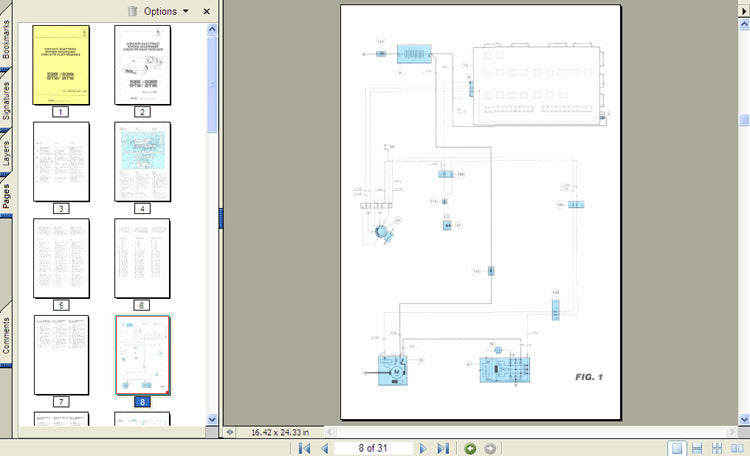Select Continuous page layout
This screenshot has height=456, width=750.
[697, 448]
